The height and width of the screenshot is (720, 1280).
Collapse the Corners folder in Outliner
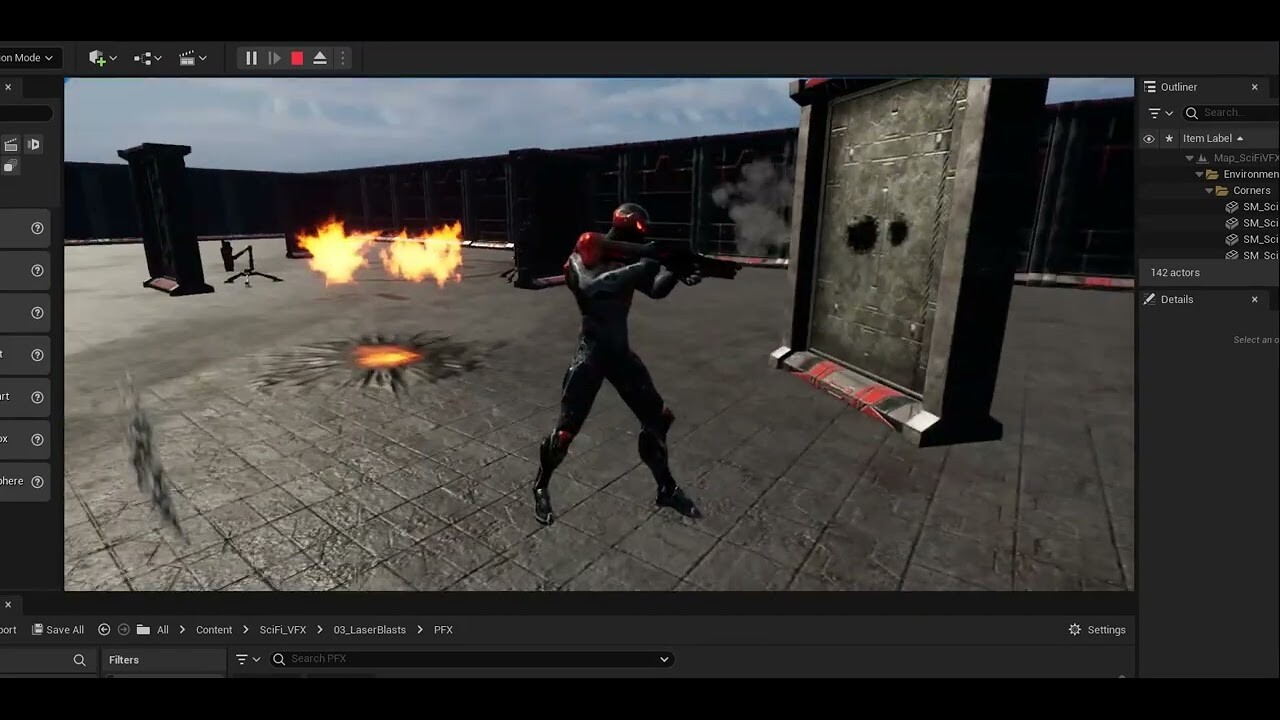point(1210,190)
